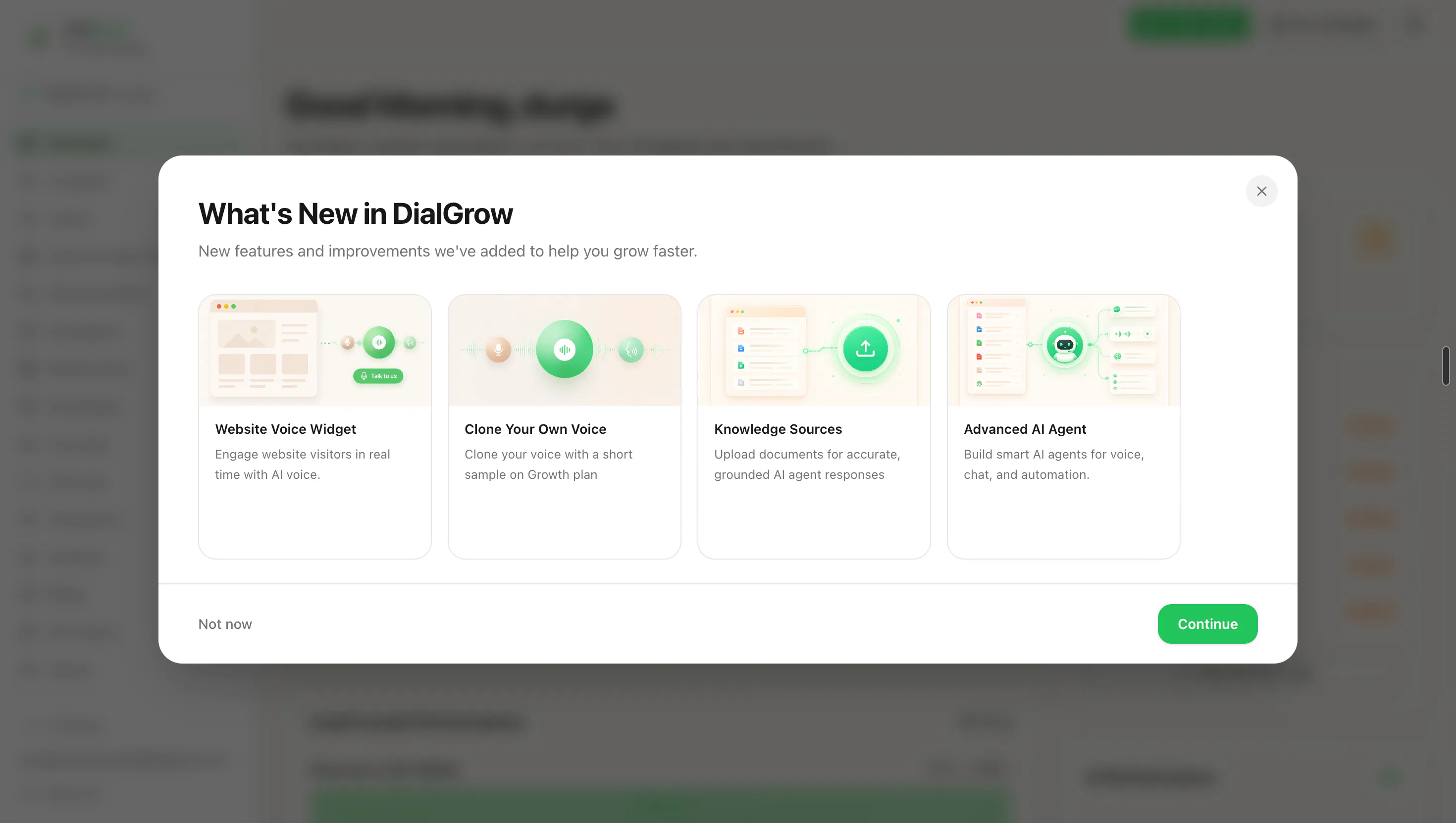Screen dimensions: 1456x823
Task: Click 'Clone your voice with a short' description
Action: tap(548, 464)
